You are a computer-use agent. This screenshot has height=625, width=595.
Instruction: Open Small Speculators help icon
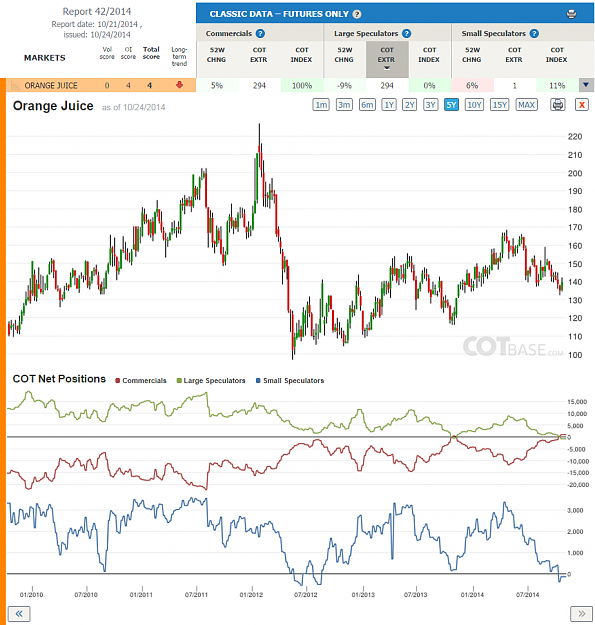click(x=534, y=33)
